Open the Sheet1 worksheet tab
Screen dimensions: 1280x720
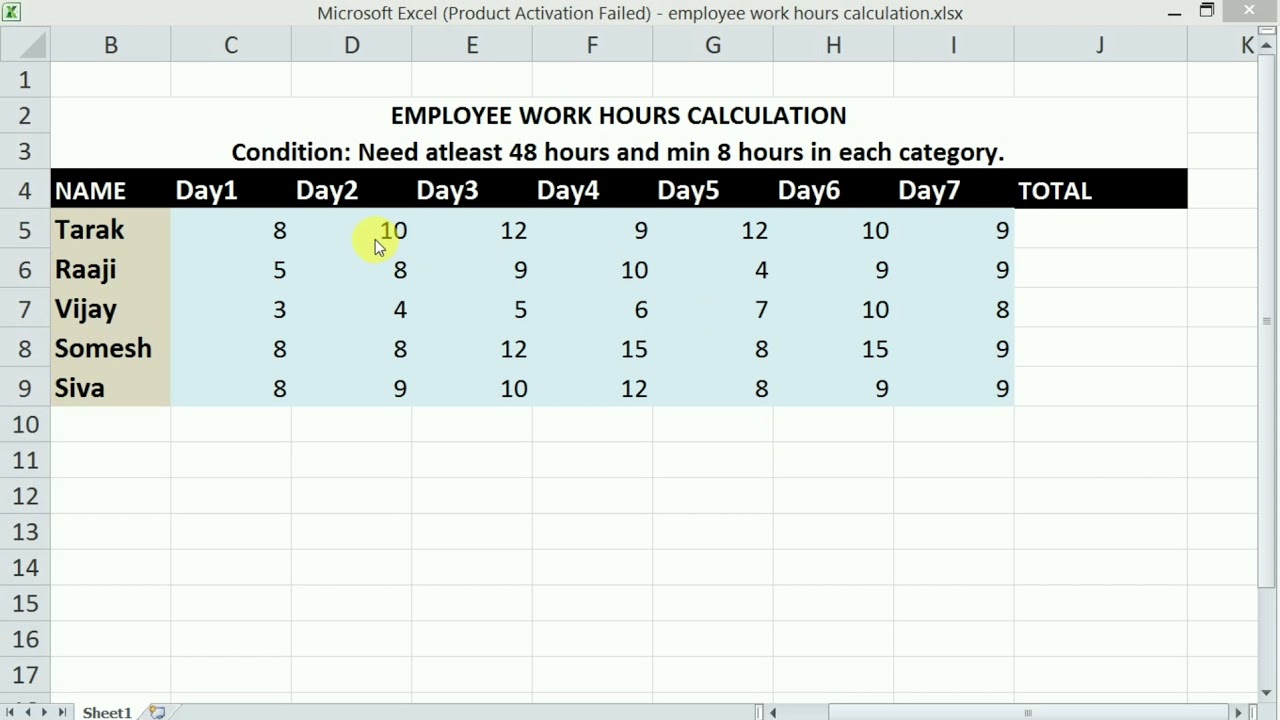[x=107, y=712]
